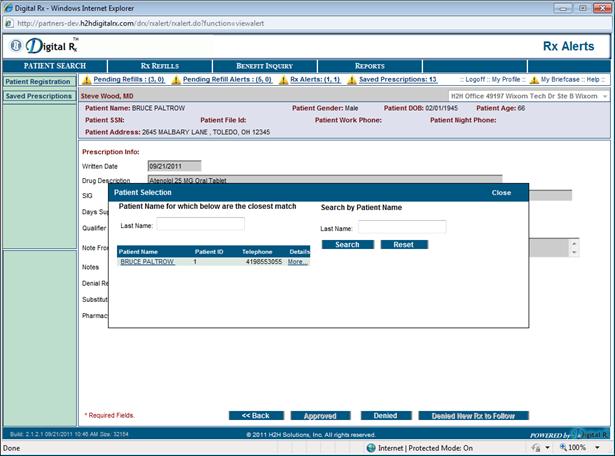Switch to the Patient Registration tab
The image size is (615, 456).
coord(37,82)
